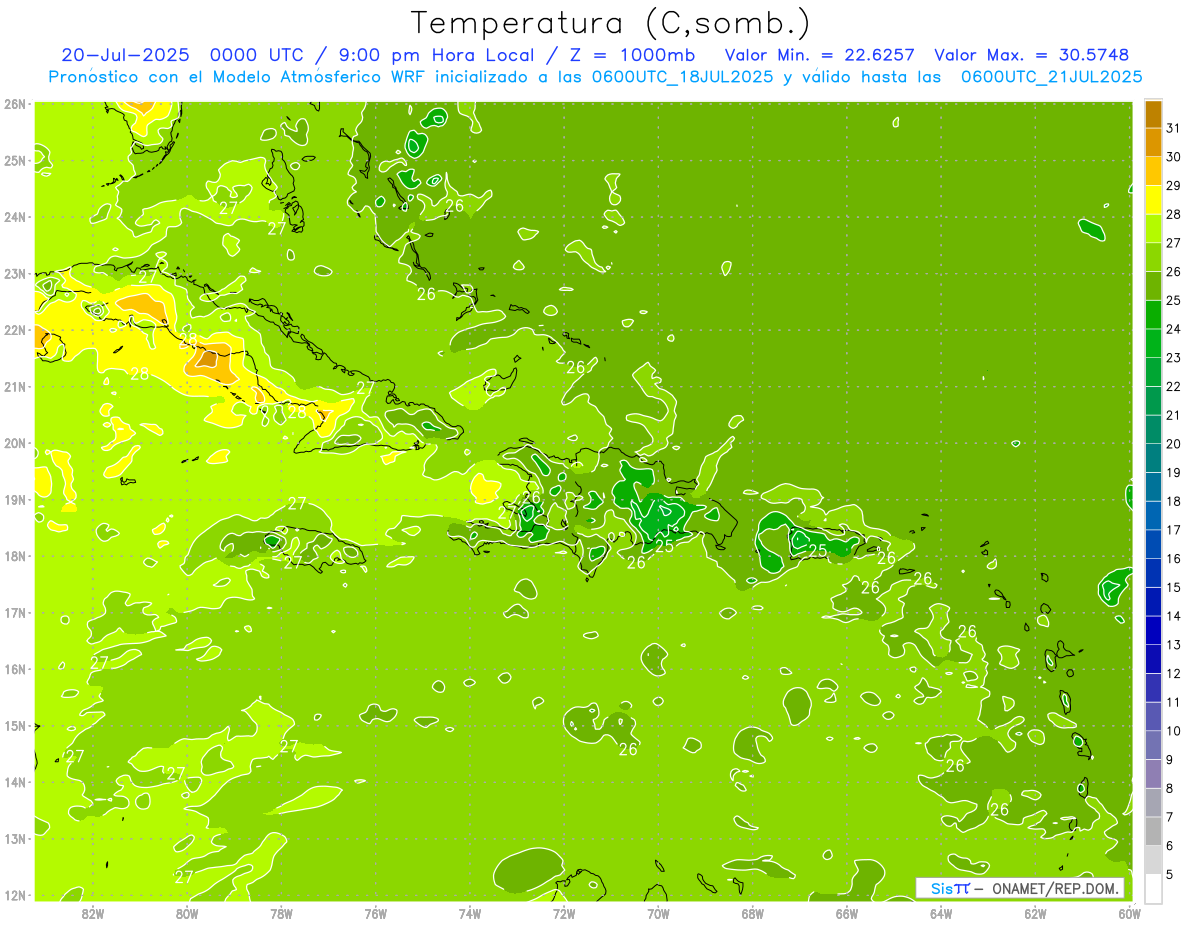This screenshot has height=927, width=1200.
Task: Click the "14N" latitude axis label
Action: 15,782
